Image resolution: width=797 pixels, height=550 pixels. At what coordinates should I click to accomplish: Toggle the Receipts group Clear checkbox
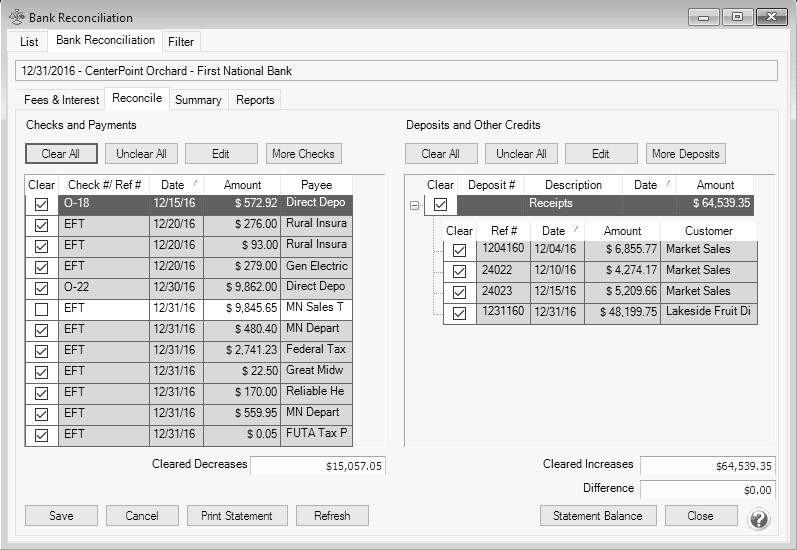coord(440,205)
